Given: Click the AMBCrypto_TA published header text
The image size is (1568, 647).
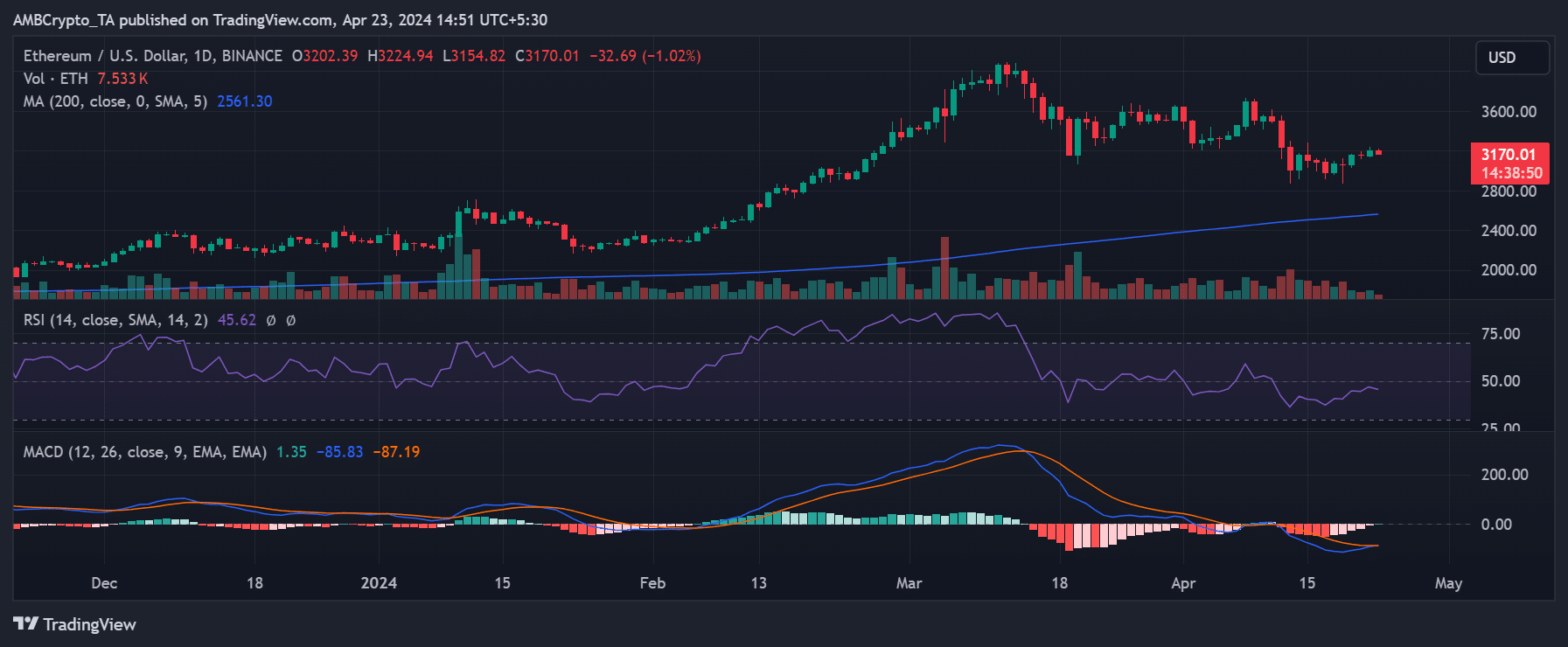Looking at the screenshot, I should [280, 19].
